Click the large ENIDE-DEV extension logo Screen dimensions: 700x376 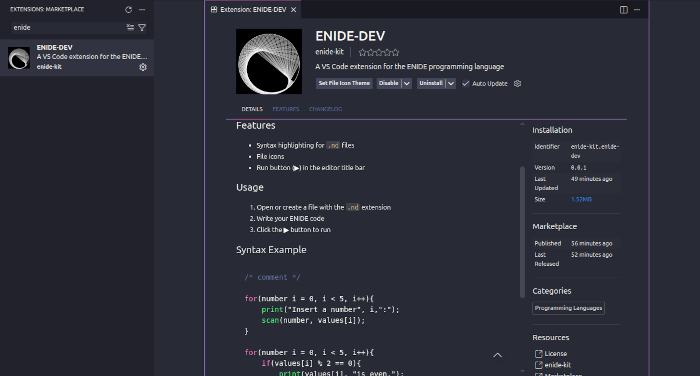[269, 62]
